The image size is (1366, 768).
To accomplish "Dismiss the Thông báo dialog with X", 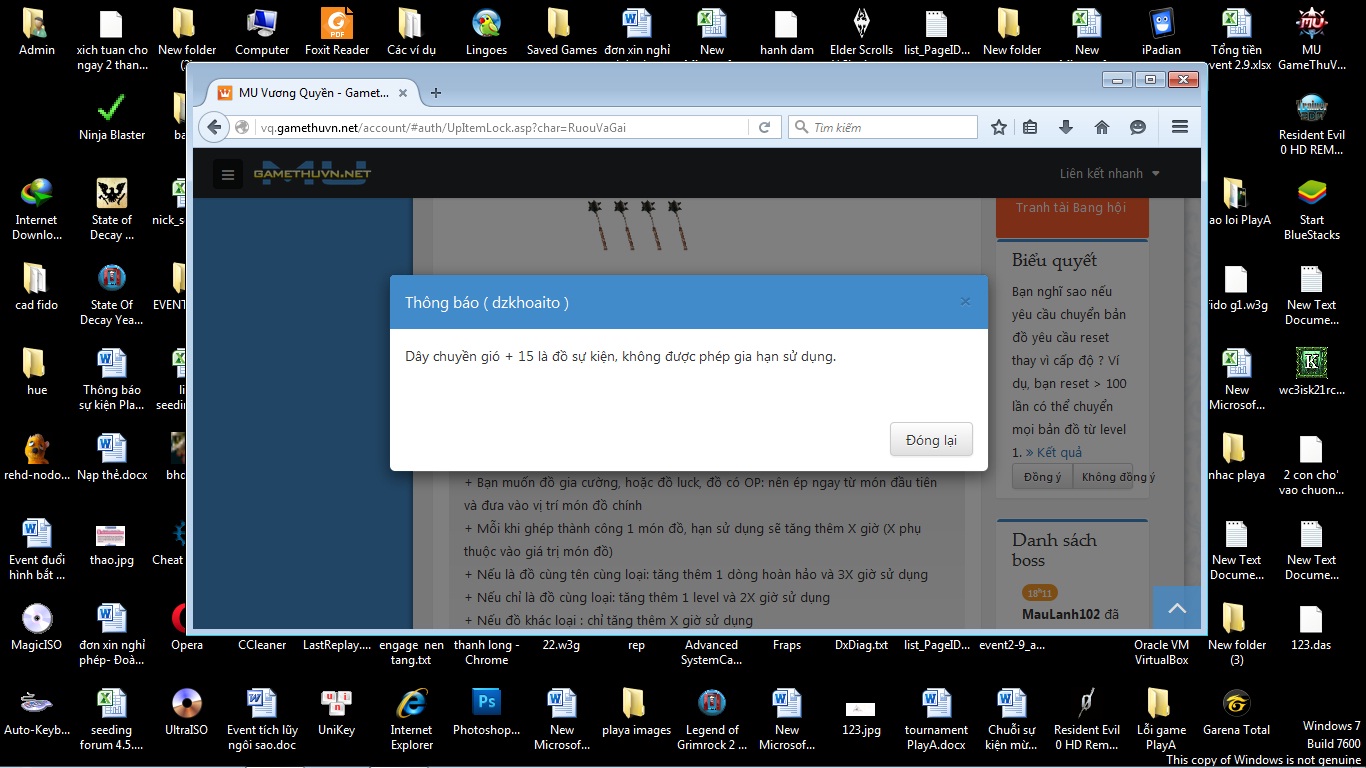I will point(965,301).
